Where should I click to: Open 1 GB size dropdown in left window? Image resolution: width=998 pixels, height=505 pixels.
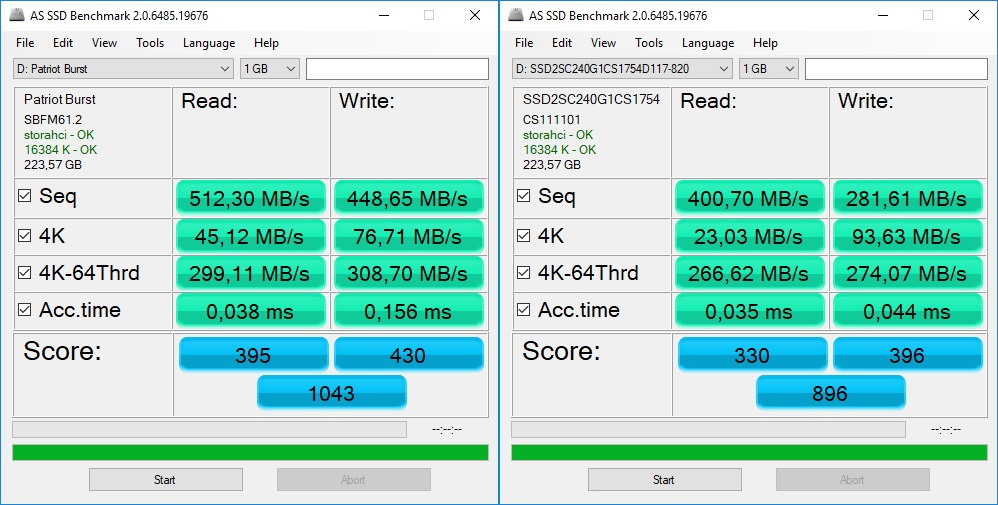270,69
